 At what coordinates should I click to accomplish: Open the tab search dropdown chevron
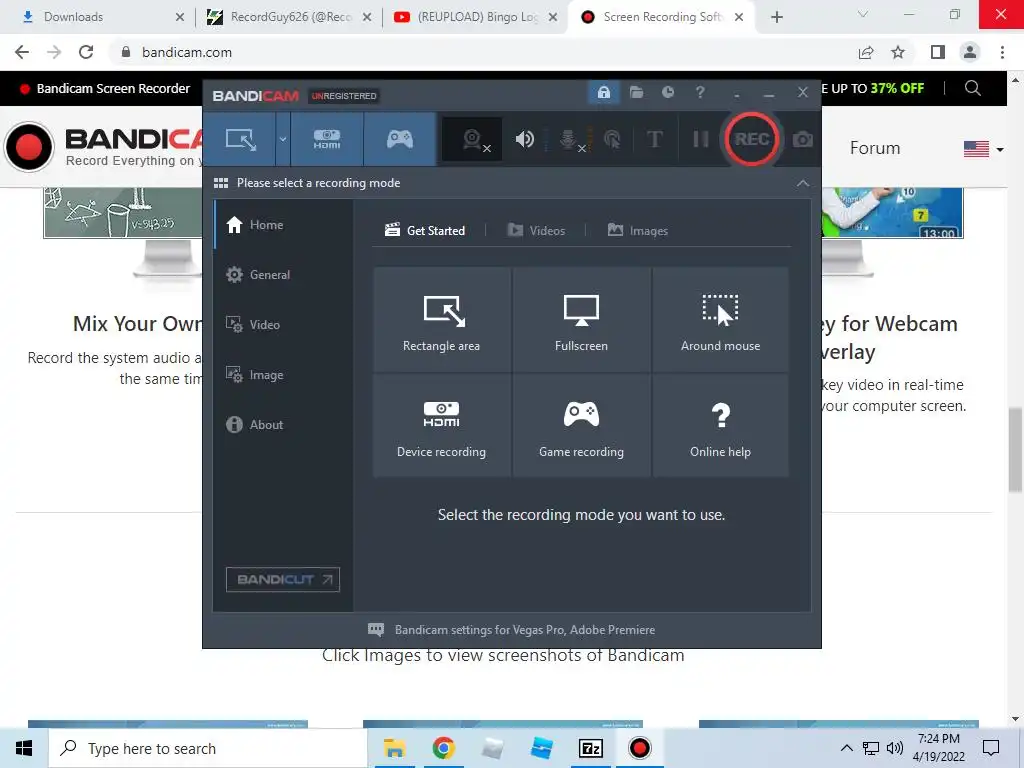[x=863, y=14]
